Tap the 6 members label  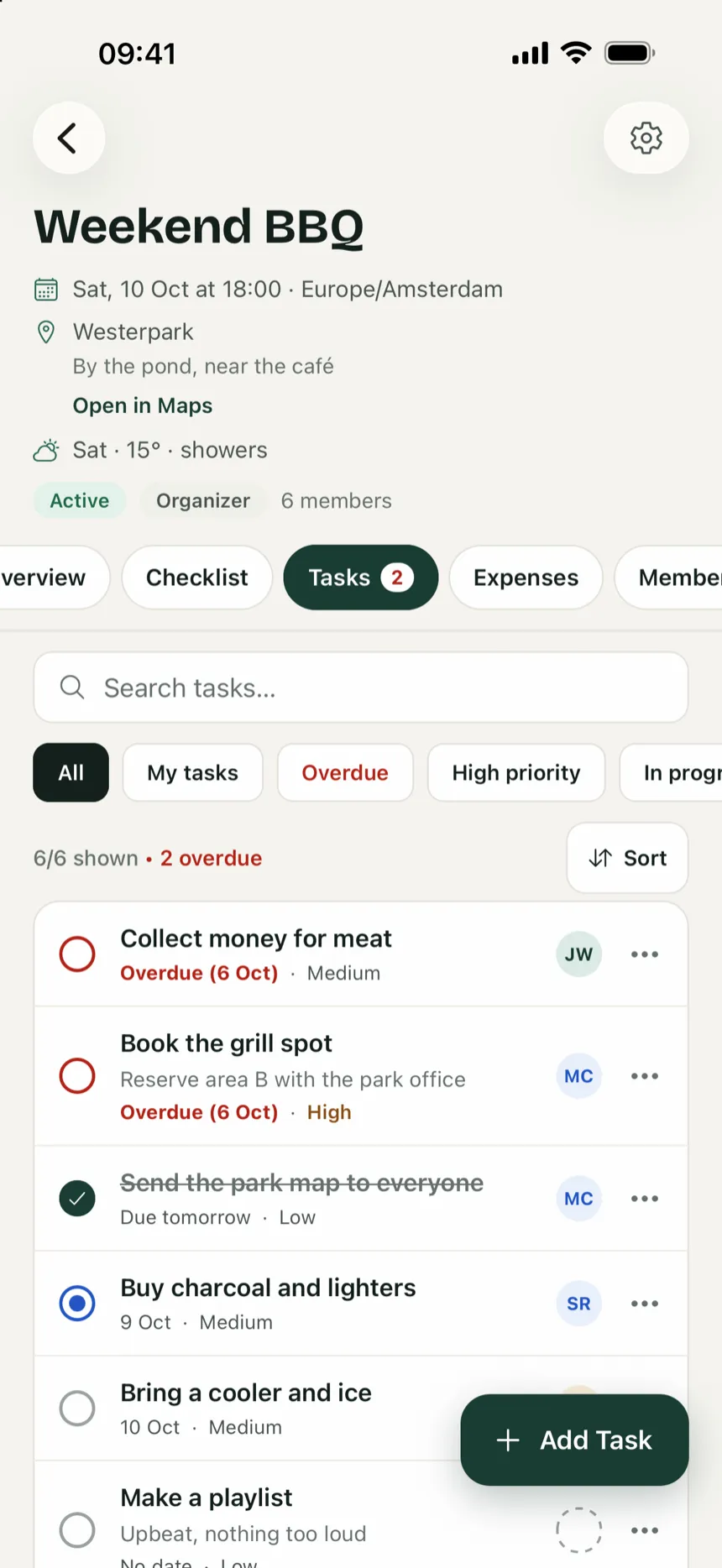(x=337, y=501)
